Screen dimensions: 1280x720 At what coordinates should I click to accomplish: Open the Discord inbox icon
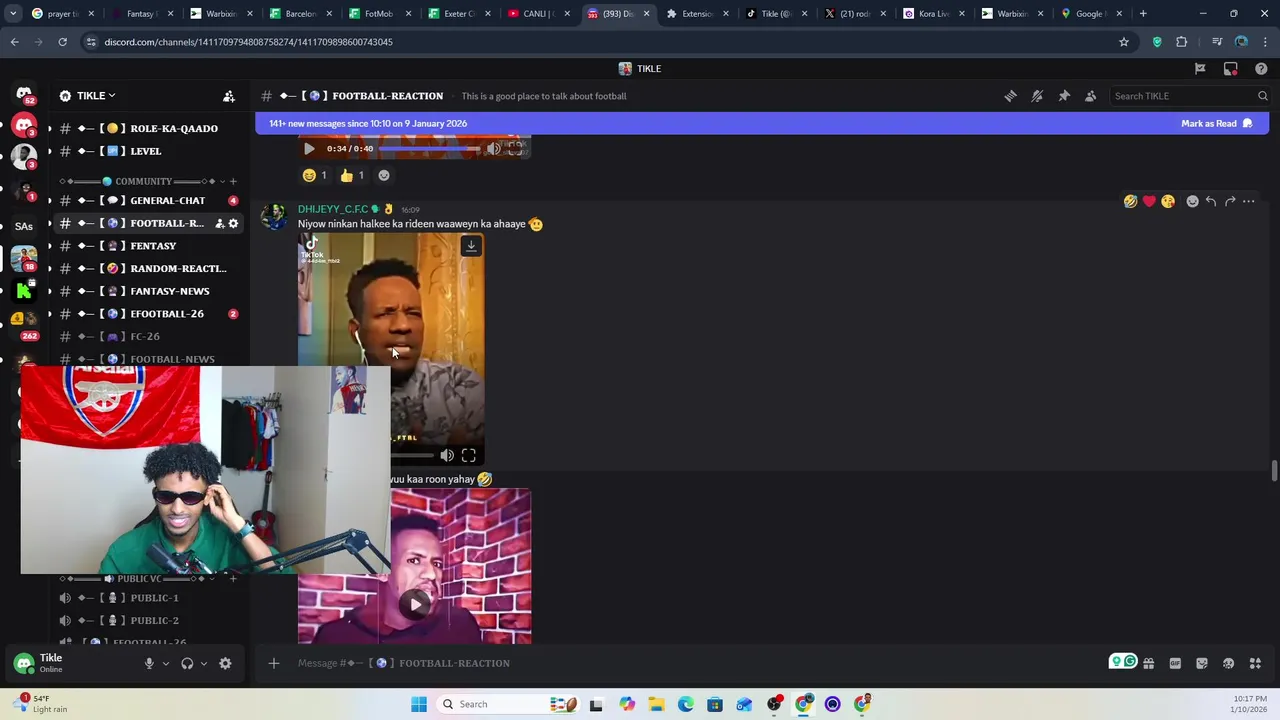(1231, 69)
